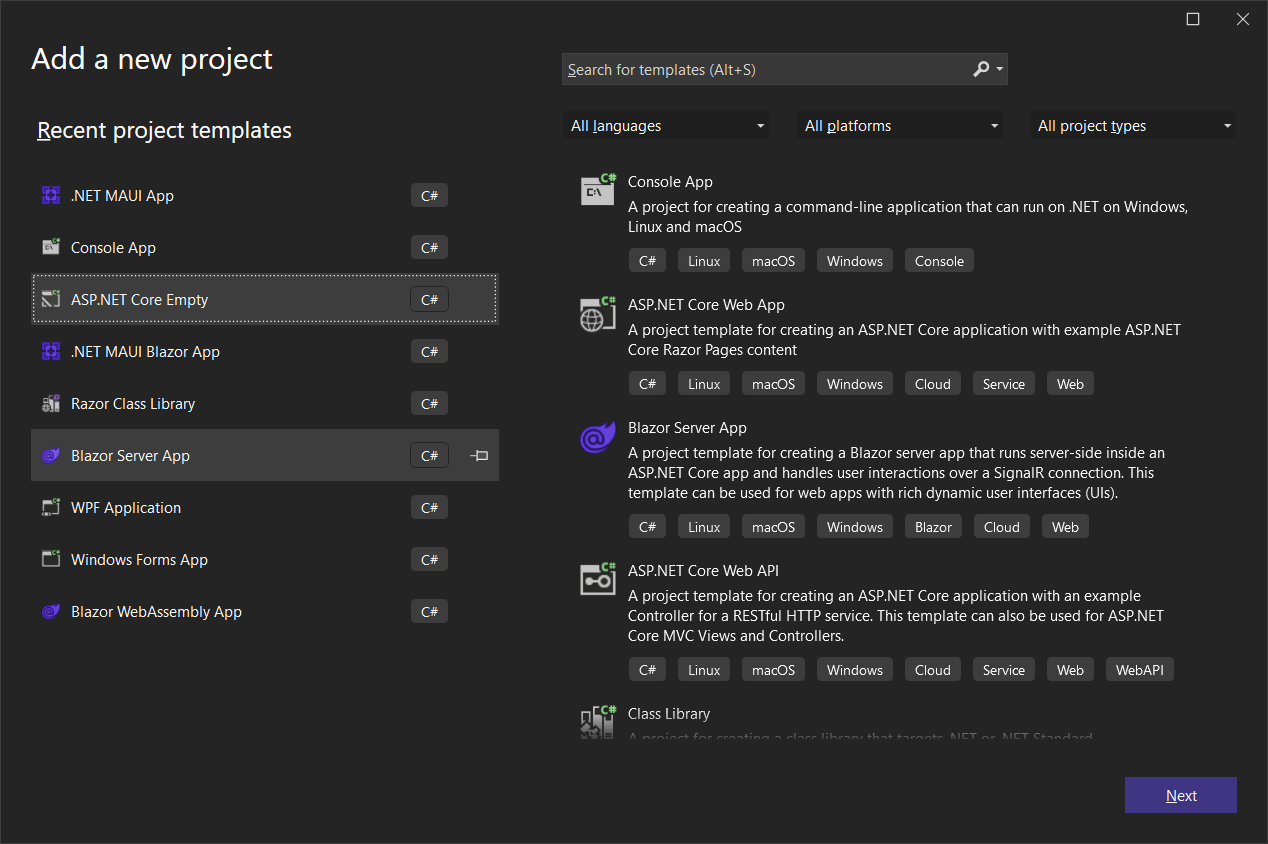Viewport: 1268px width, 844px height.
Task: Select Razor Class Library template
Action: (265, 404)
